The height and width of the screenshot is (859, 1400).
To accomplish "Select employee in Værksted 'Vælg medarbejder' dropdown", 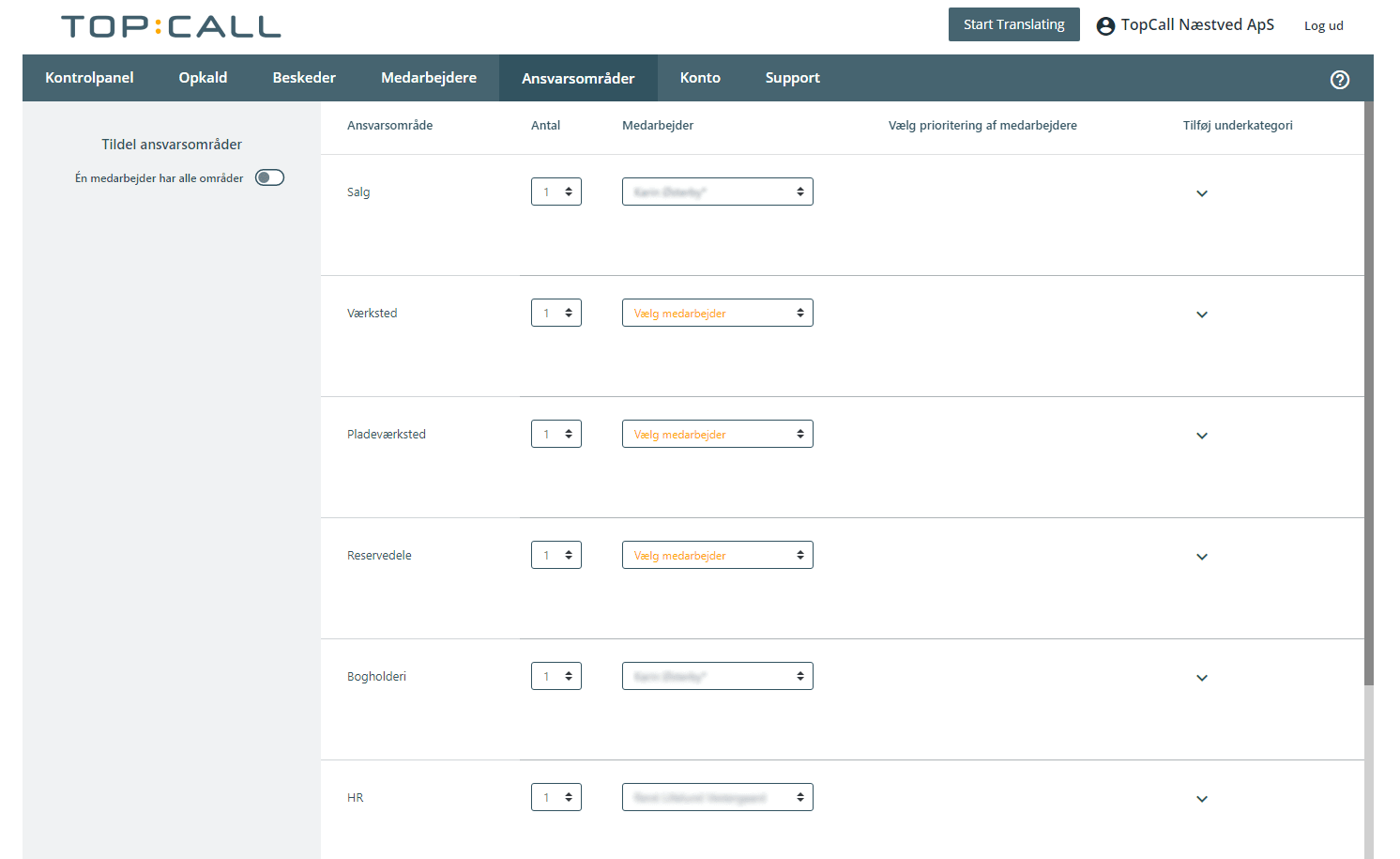I will pyautogui.click(x=718, y=313).
